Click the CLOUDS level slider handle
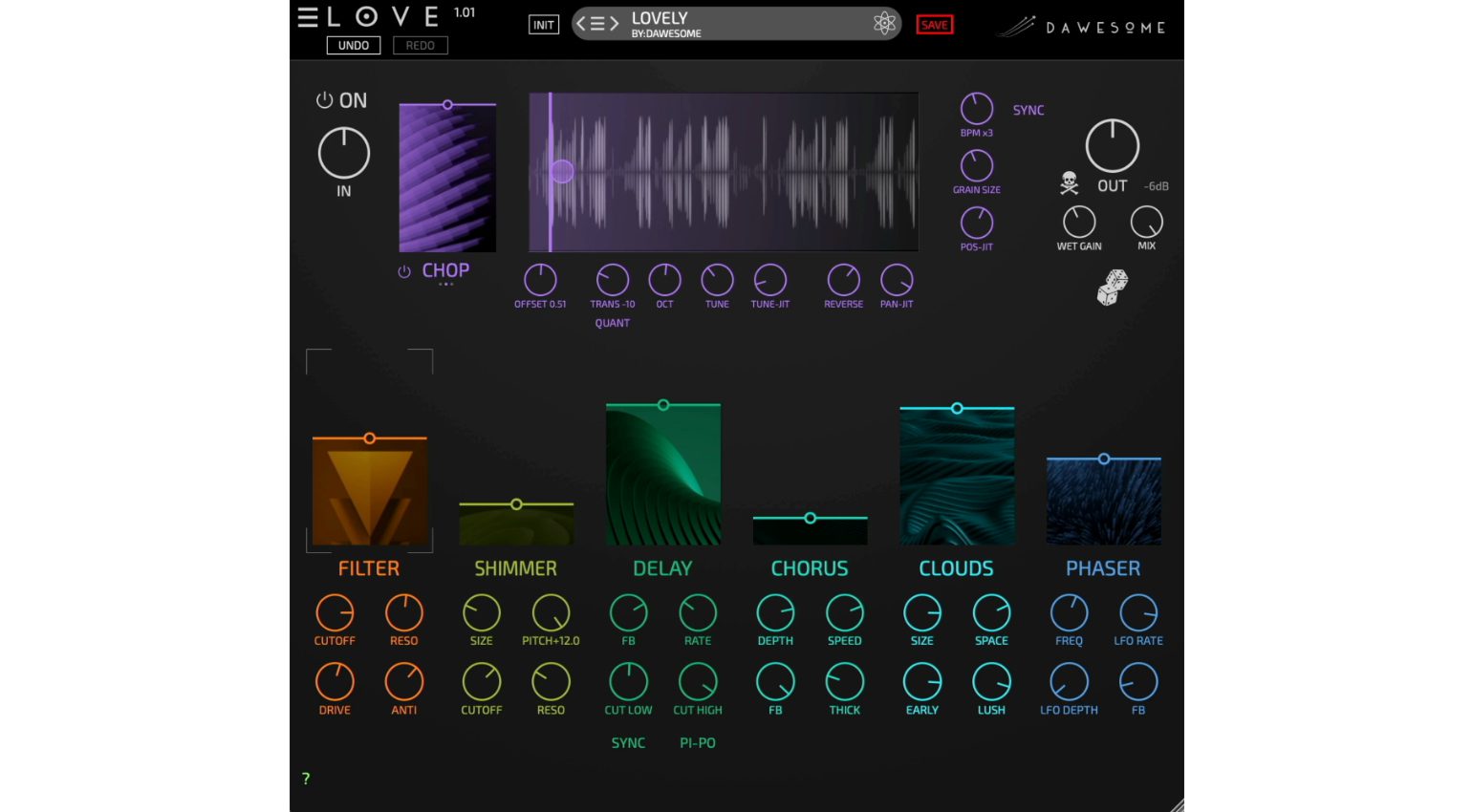Screen dimensions: 1472x812 (957, 408)
